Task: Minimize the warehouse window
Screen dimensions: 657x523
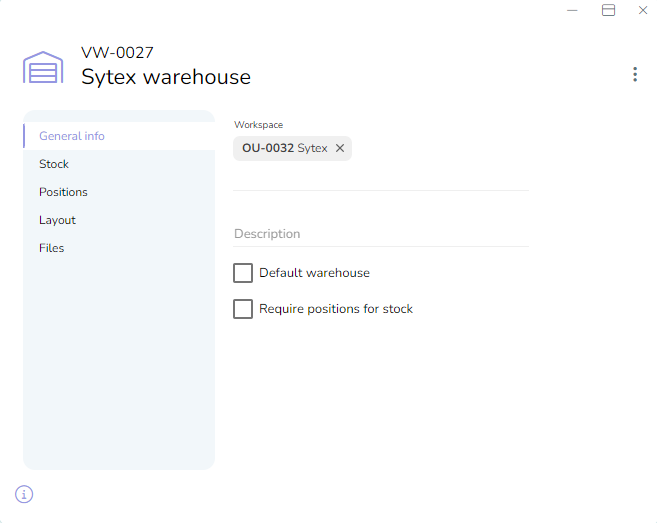Action: point(572,10)
